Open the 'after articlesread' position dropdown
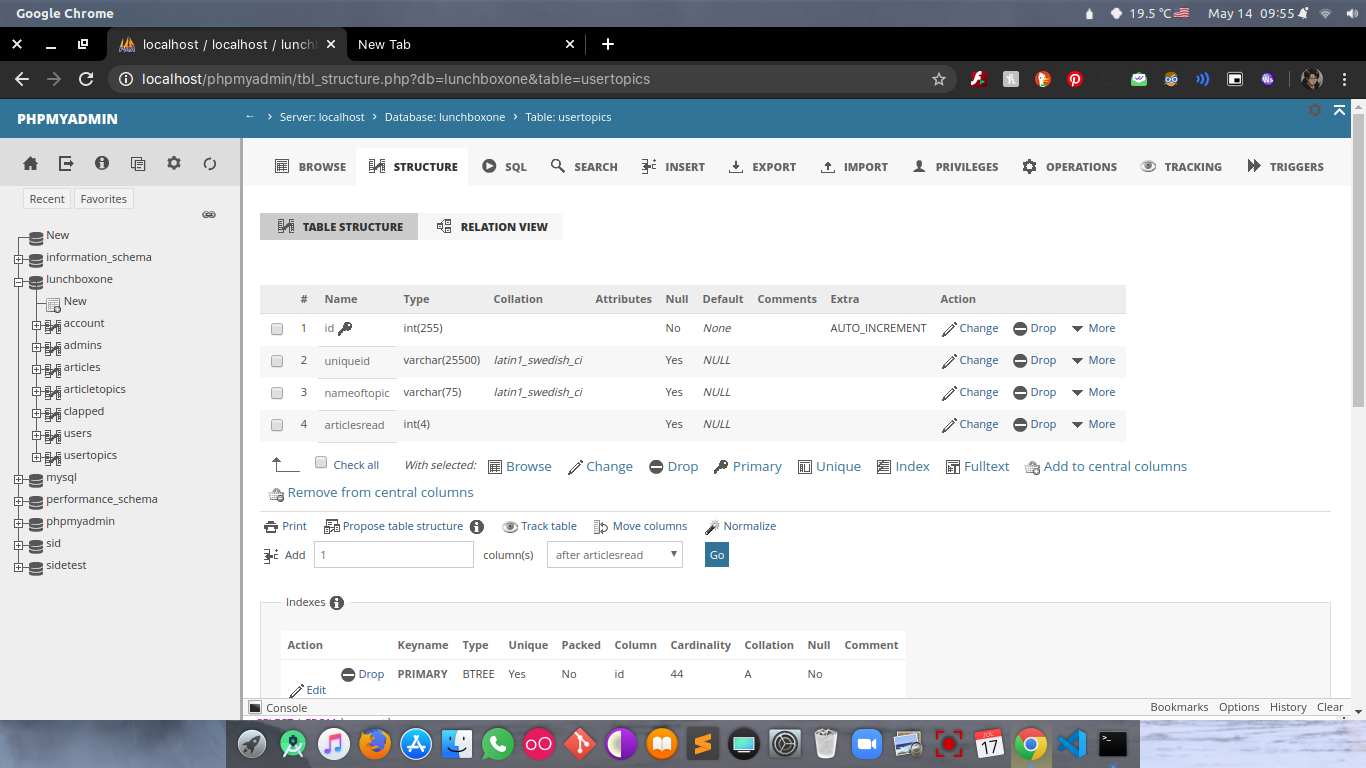 pyautogui.click(x=615, y=555)
